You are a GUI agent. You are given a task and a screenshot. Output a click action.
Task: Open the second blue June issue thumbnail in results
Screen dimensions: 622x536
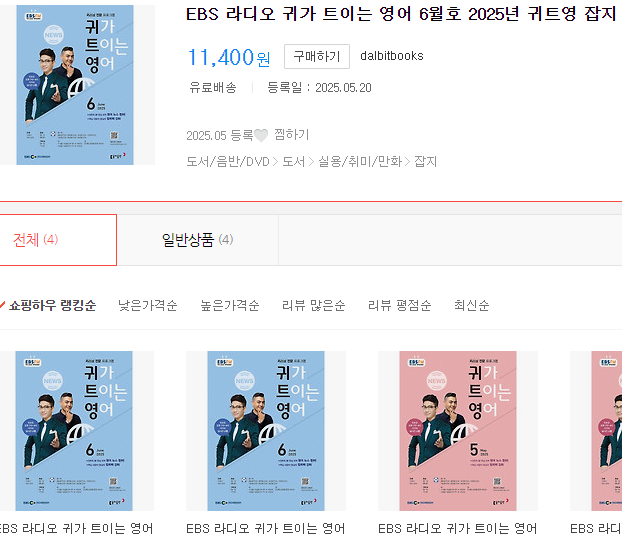[x=266, y=431]
